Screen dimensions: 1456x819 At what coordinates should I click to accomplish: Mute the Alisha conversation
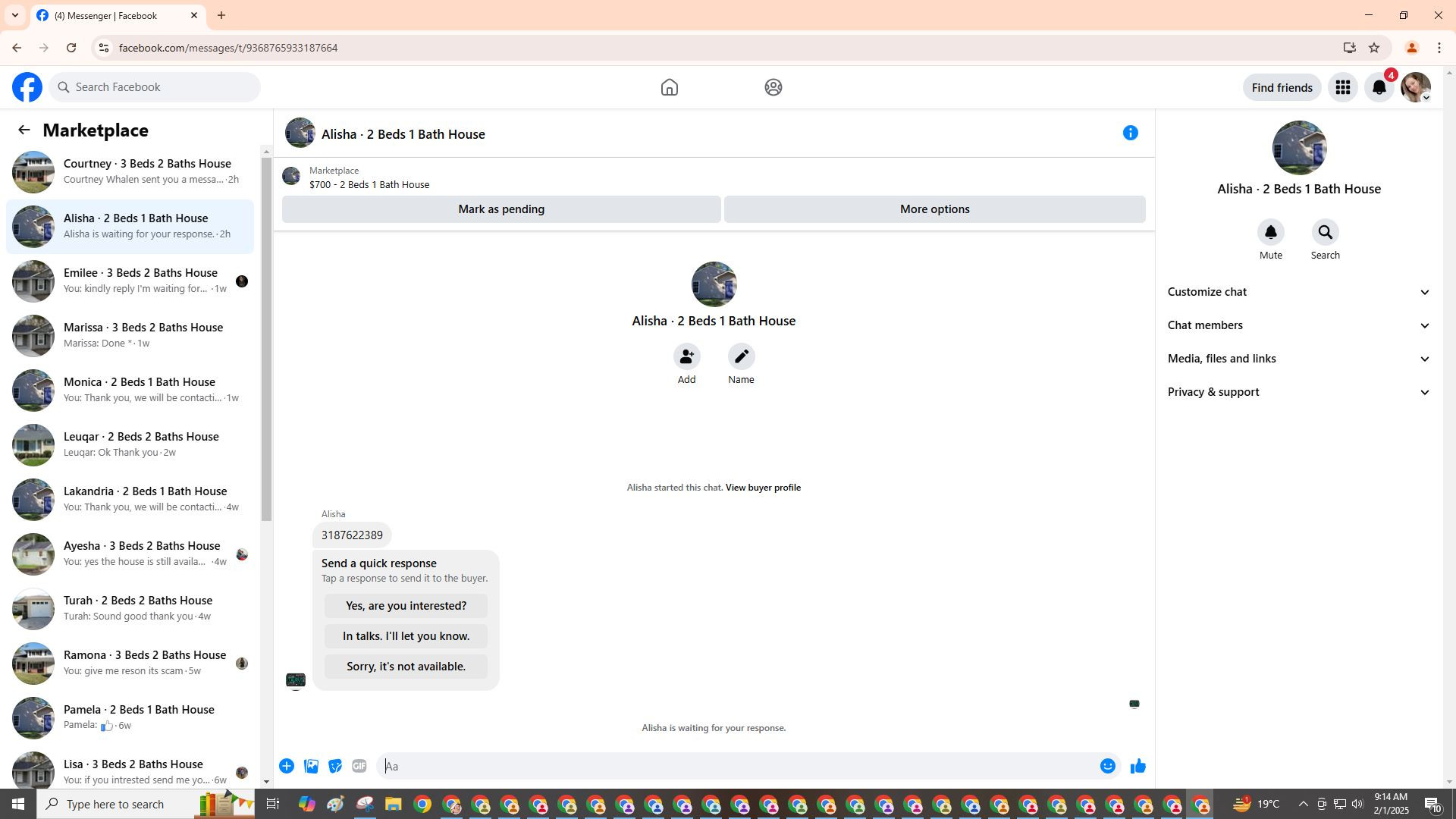[x=1270, y=233]
